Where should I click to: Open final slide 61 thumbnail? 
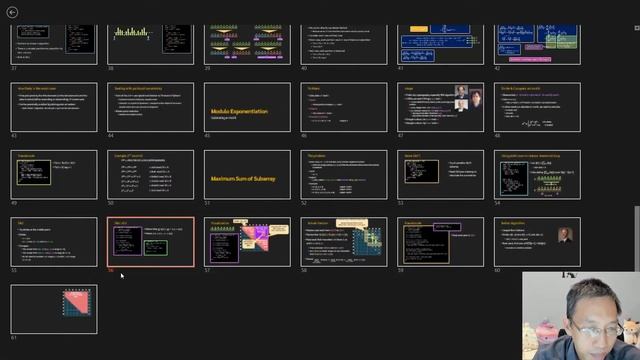click(54, 309)
